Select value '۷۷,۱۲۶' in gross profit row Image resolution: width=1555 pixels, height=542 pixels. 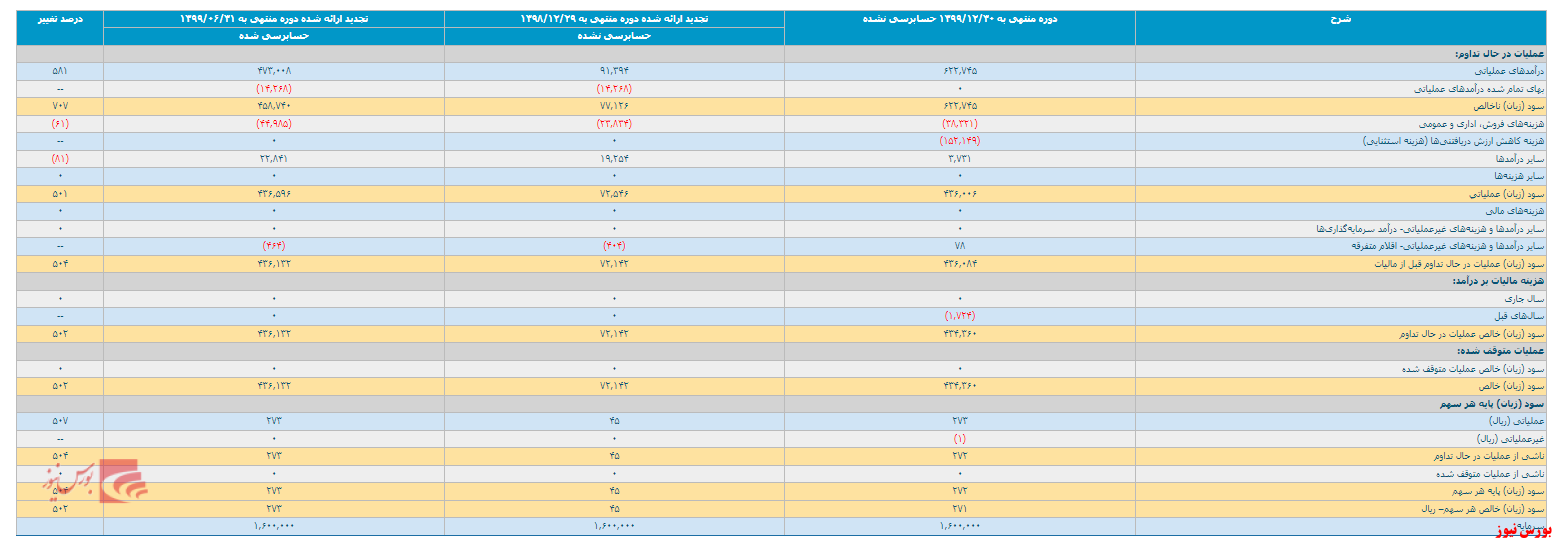click(614, 105)
